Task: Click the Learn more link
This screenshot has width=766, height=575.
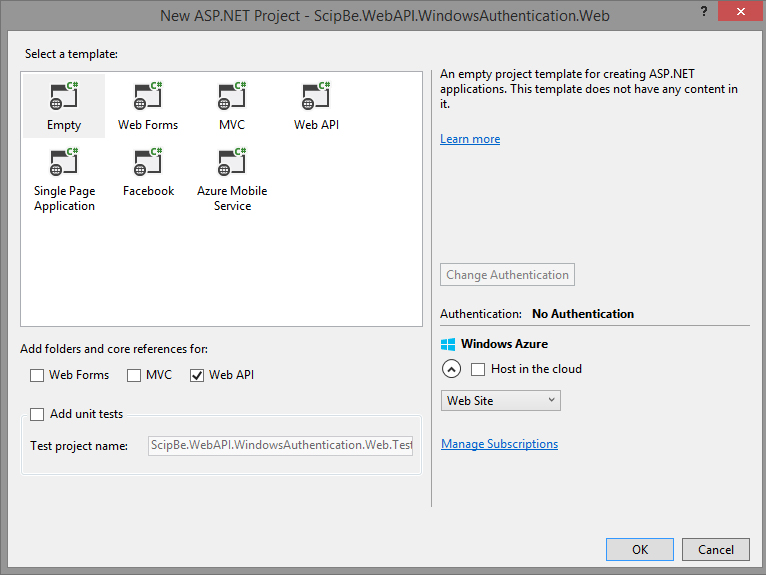Action: coord(470,139)
